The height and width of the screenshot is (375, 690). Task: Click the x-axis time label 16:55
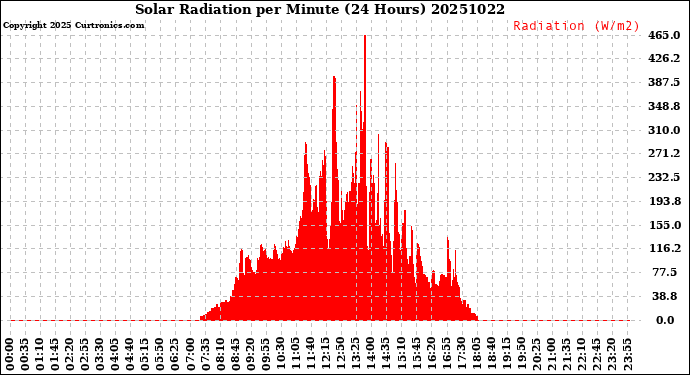click(447, 355)
